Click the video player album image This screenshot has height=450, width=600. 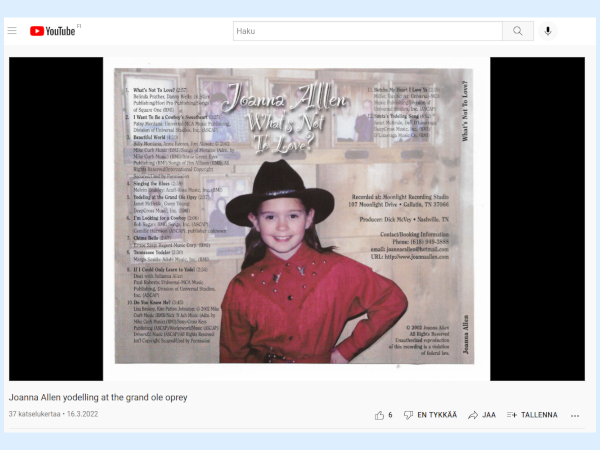click(297, 219)
